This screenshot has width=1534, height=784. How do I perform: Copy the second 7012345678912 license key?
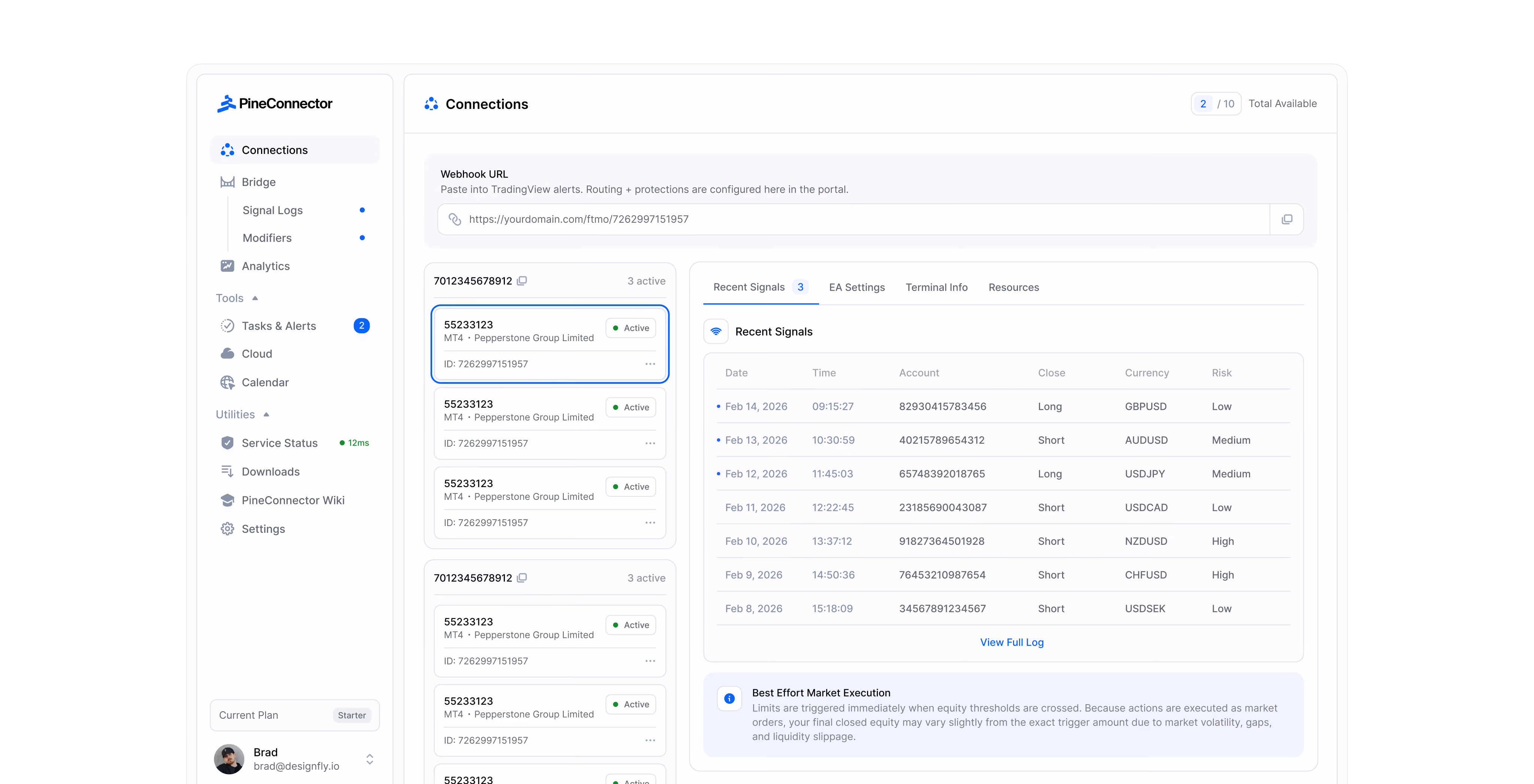pos(522,577)
